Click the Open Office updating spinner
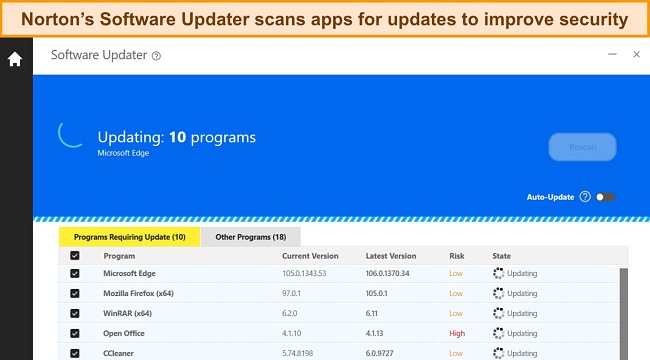This screenshot has width=650, height=360. click(x=498, y=333)
